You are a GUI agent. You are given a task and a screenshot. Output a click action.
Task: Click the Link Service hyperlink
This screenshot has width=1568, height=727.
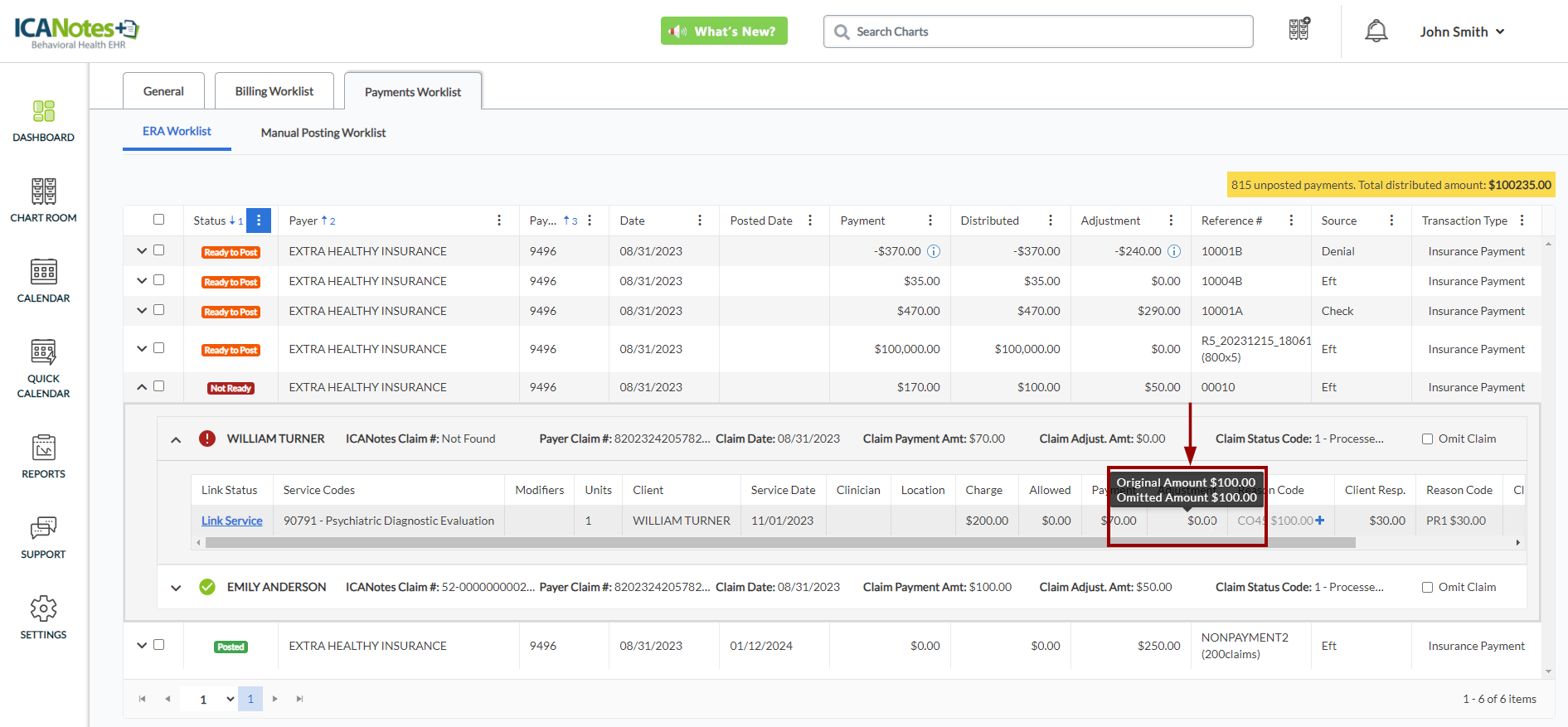point(231,521)
